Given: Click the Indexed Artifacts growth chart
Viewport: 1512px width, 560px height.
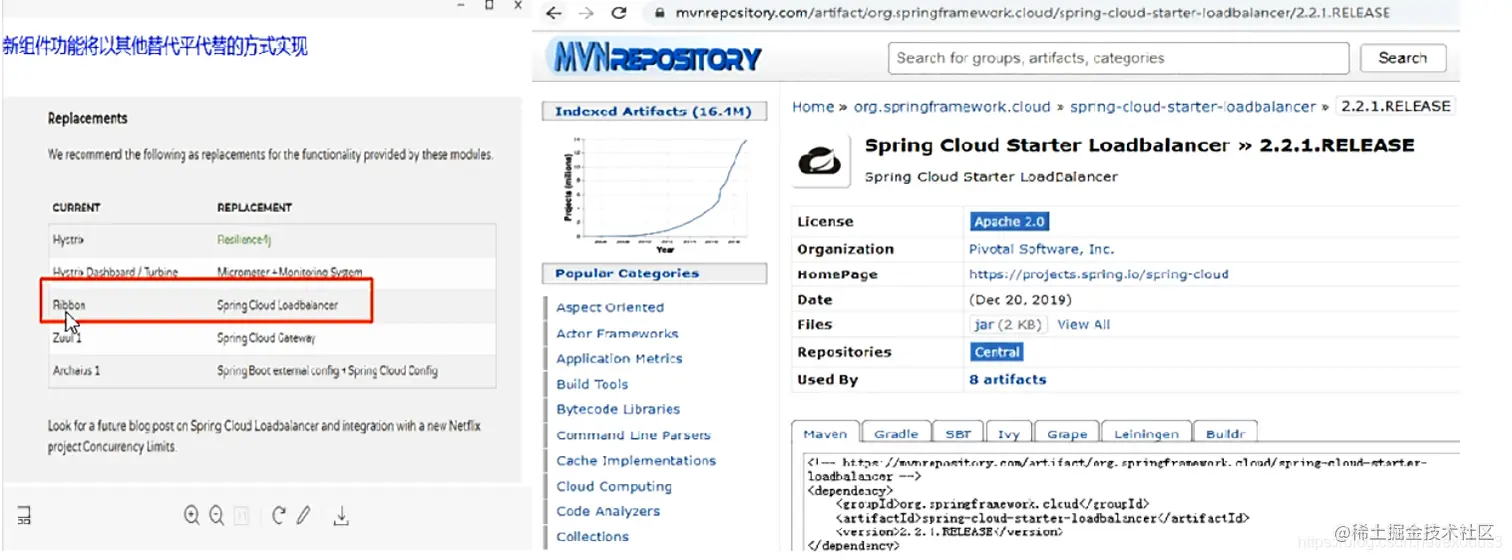Looking at the screenshot, I should coord(654,194).
